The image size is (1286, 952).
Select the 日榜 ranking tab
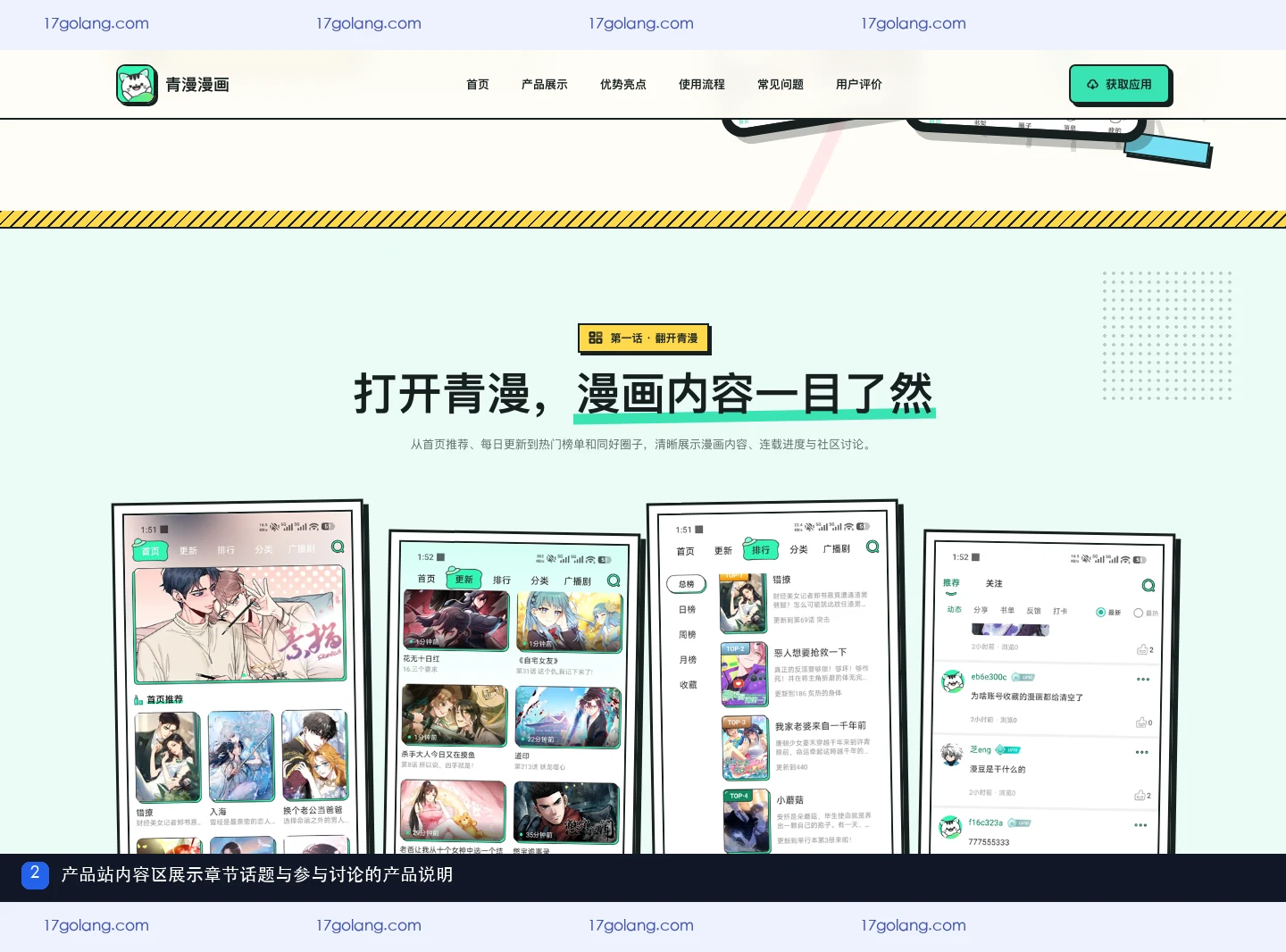tap(687, 610)
